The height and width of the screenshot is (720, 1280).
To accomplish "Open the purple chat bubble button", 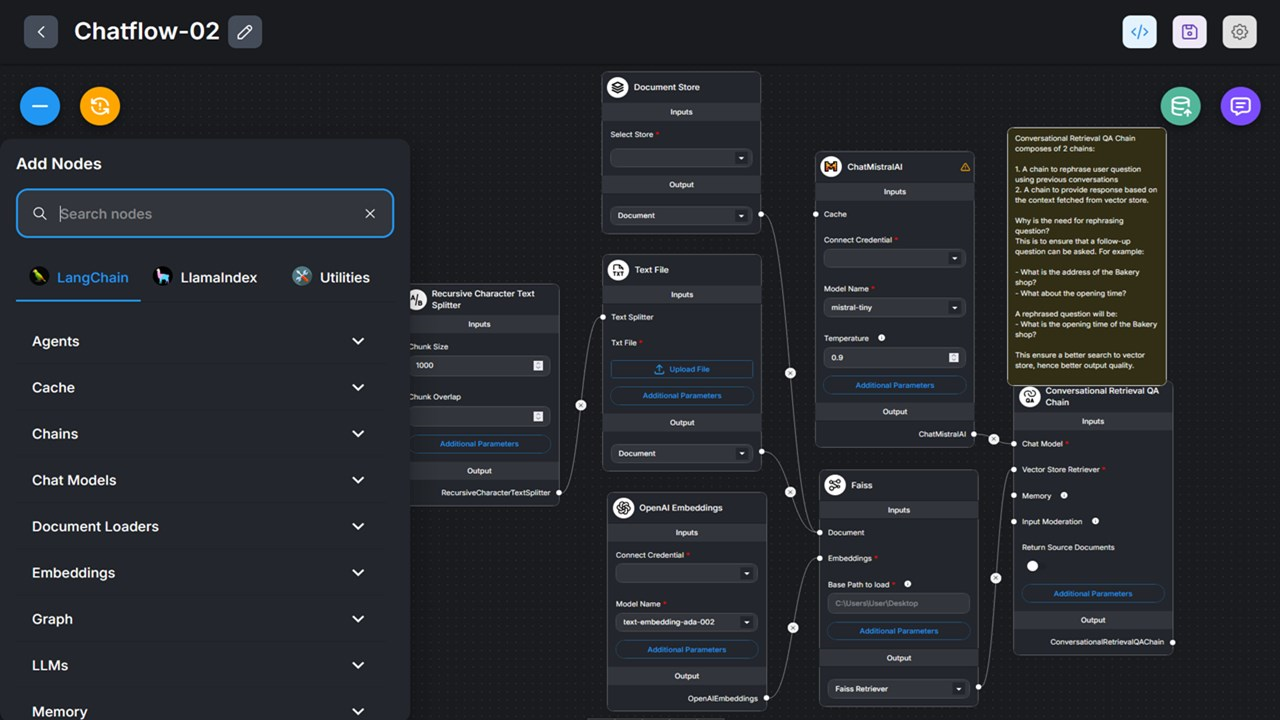I will coord(1240,106).
